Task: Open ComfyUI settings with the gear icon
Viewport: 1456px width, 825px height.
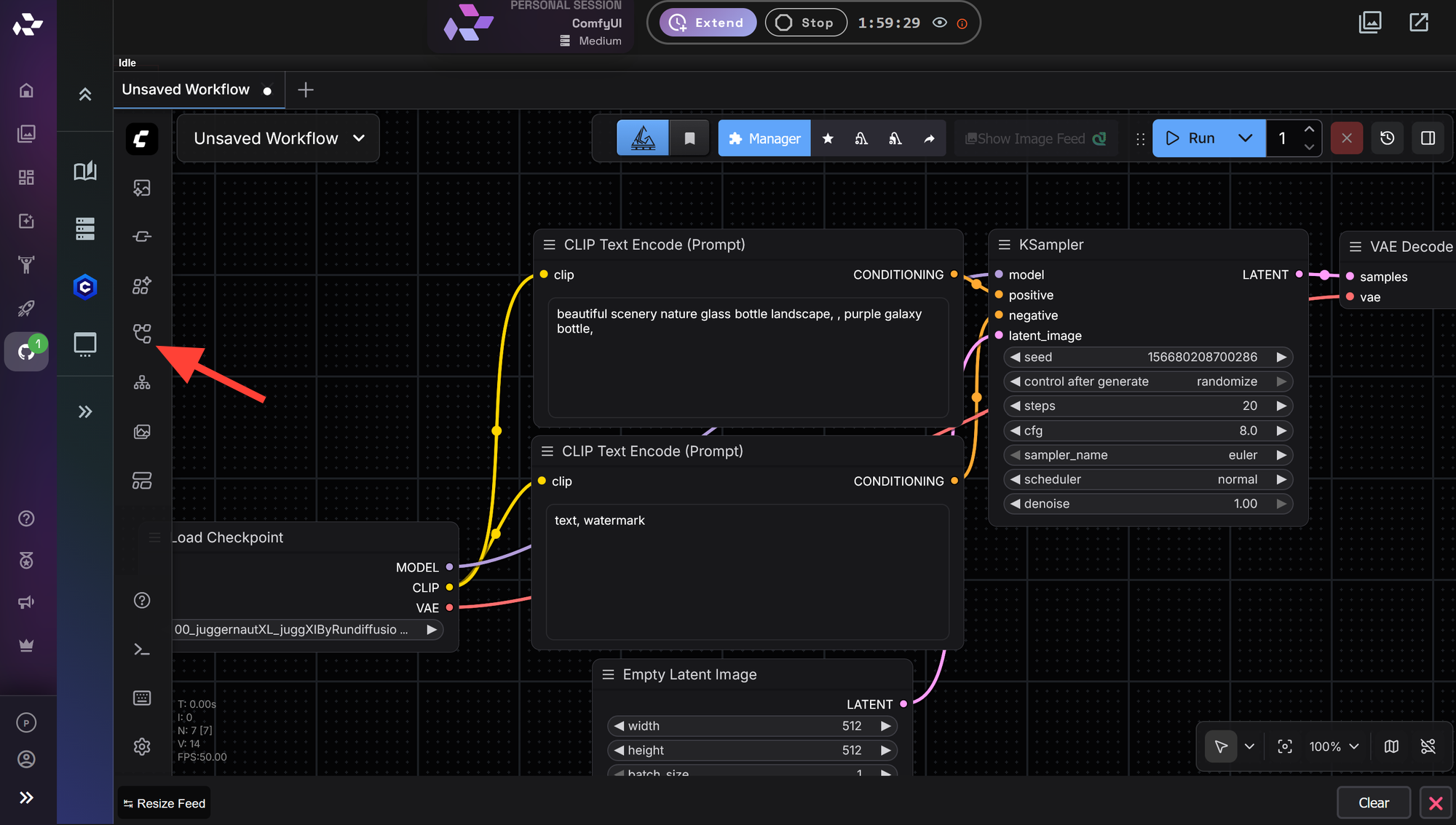Action: click(142, 746)
